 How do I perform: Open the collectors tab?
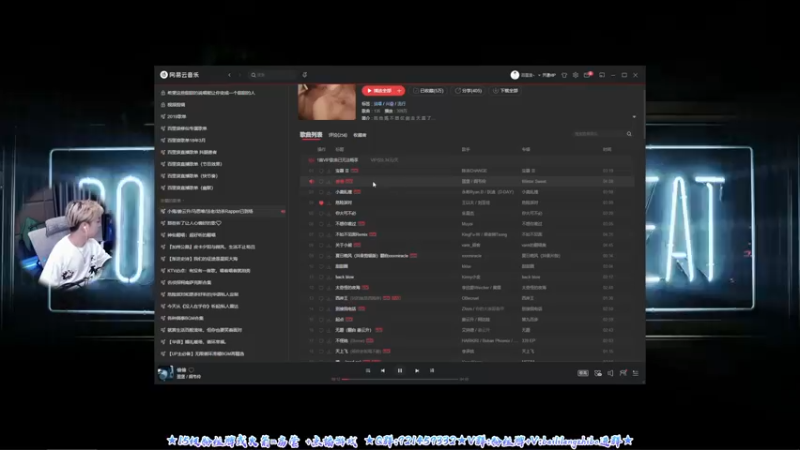pyautogui.click(x=360, y=135)
